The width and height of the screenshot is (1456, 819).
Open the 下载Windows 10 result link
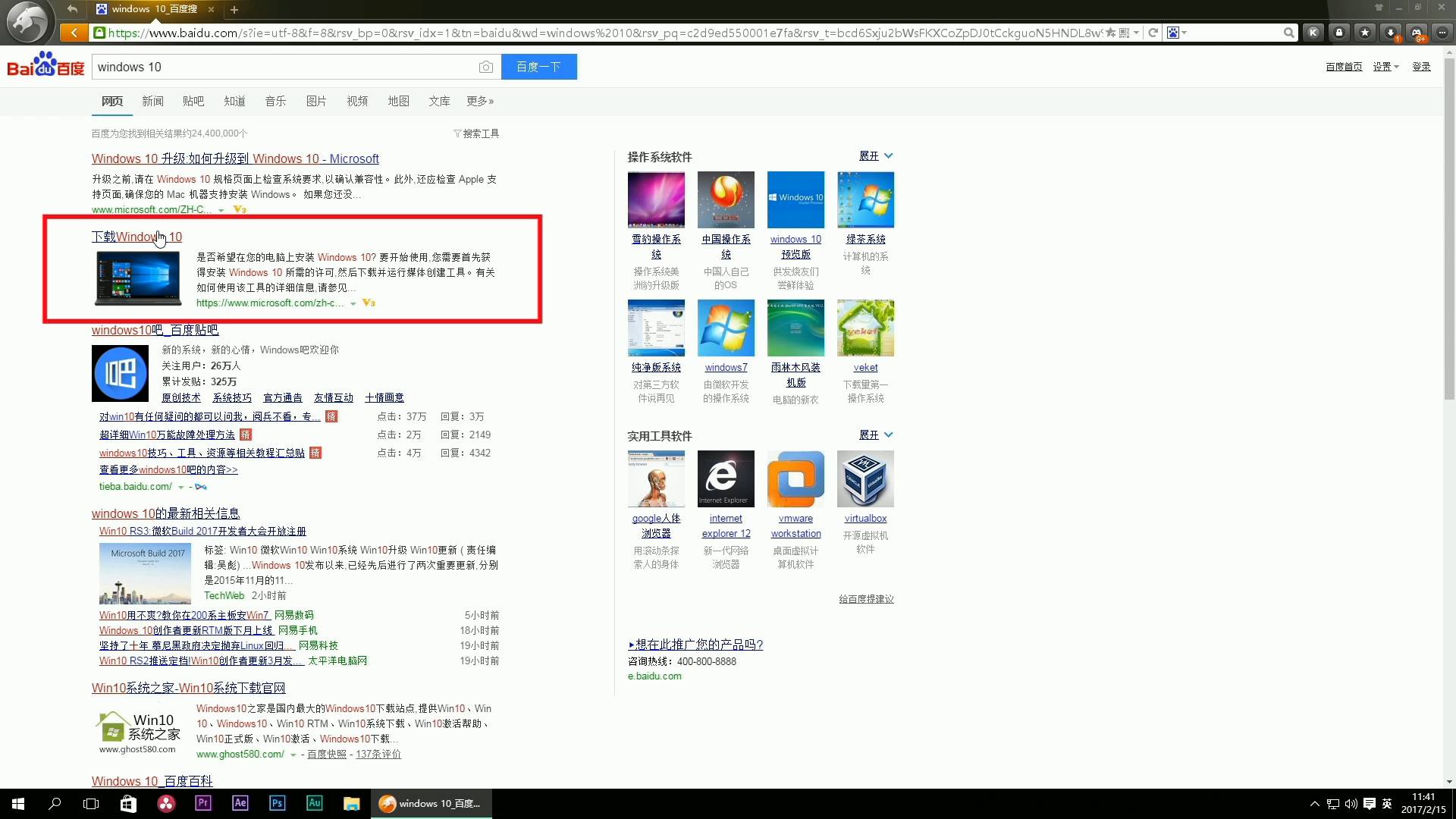click(x=136, y=237)
